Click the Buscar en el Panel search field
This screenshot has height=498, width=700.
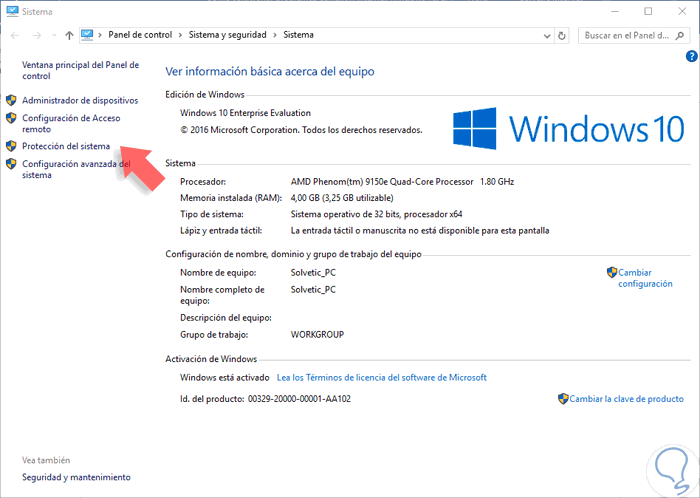(627, 35)
